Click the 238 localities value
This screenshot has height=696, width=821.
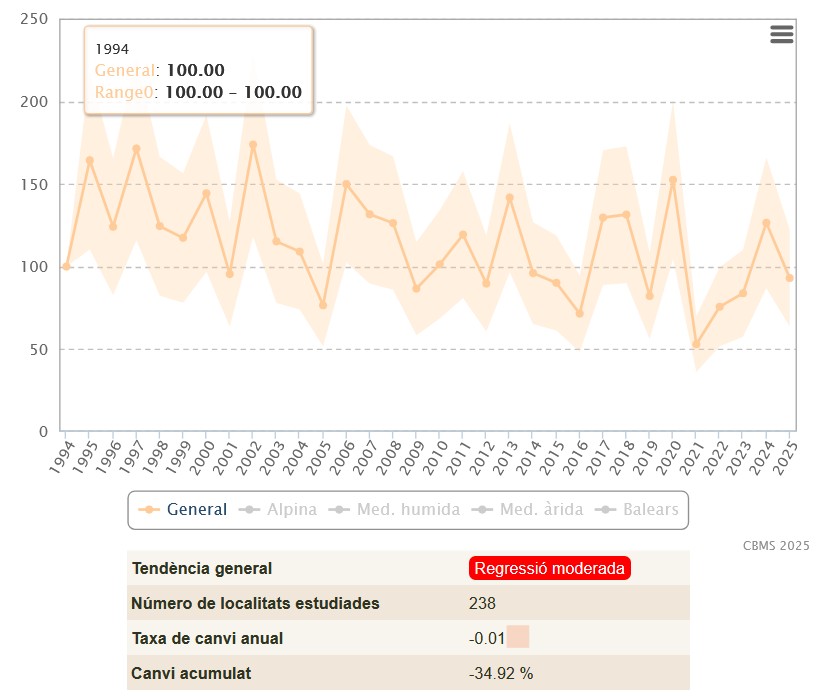[x=482, y=603]
